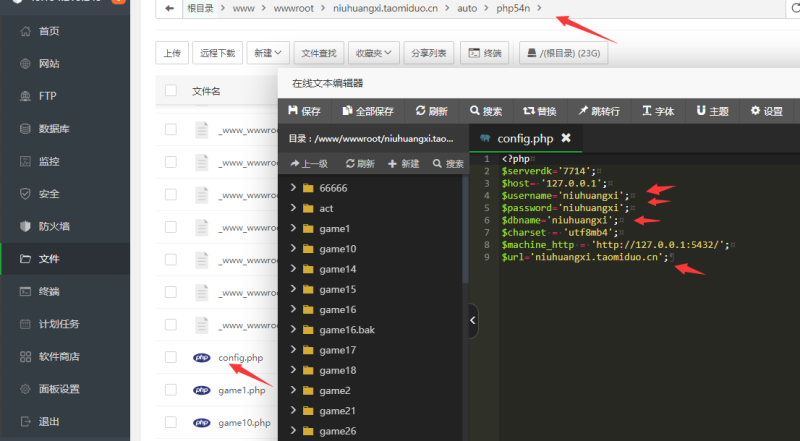
Task: Click the 远程下载 remote download button
Action: [217, 53]
